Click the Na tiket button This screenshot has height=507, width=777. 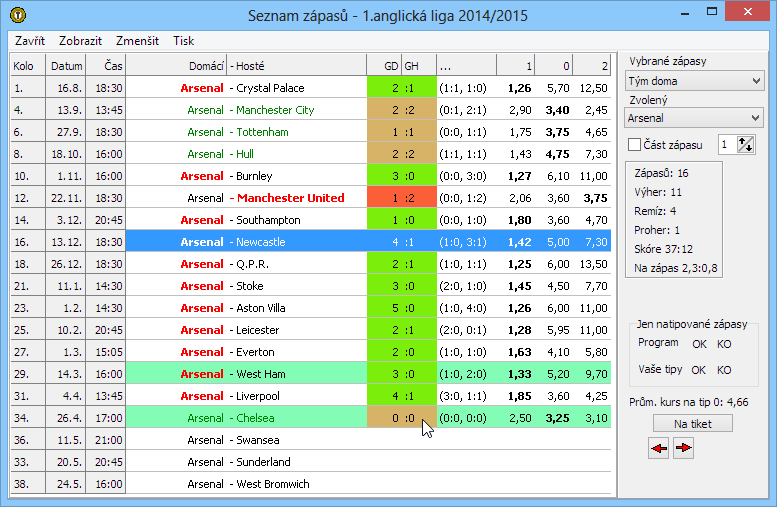pyautogui.click(x=693, y=424)
